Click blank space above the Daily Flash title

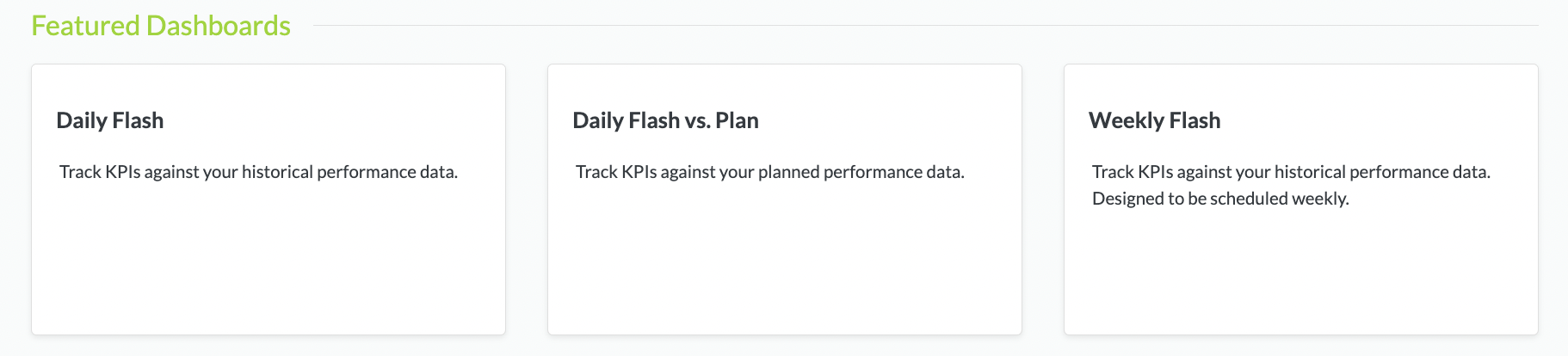pos(268,84)
